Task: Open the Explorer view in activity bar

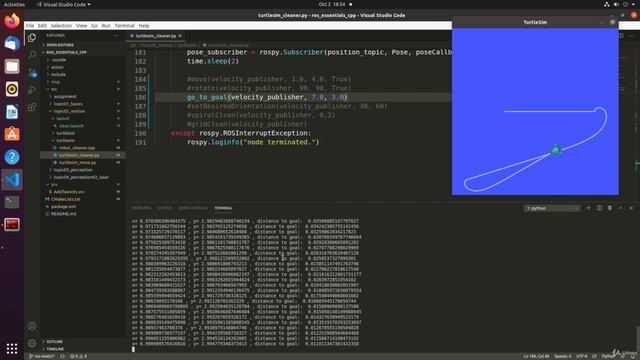Action: 32,38
